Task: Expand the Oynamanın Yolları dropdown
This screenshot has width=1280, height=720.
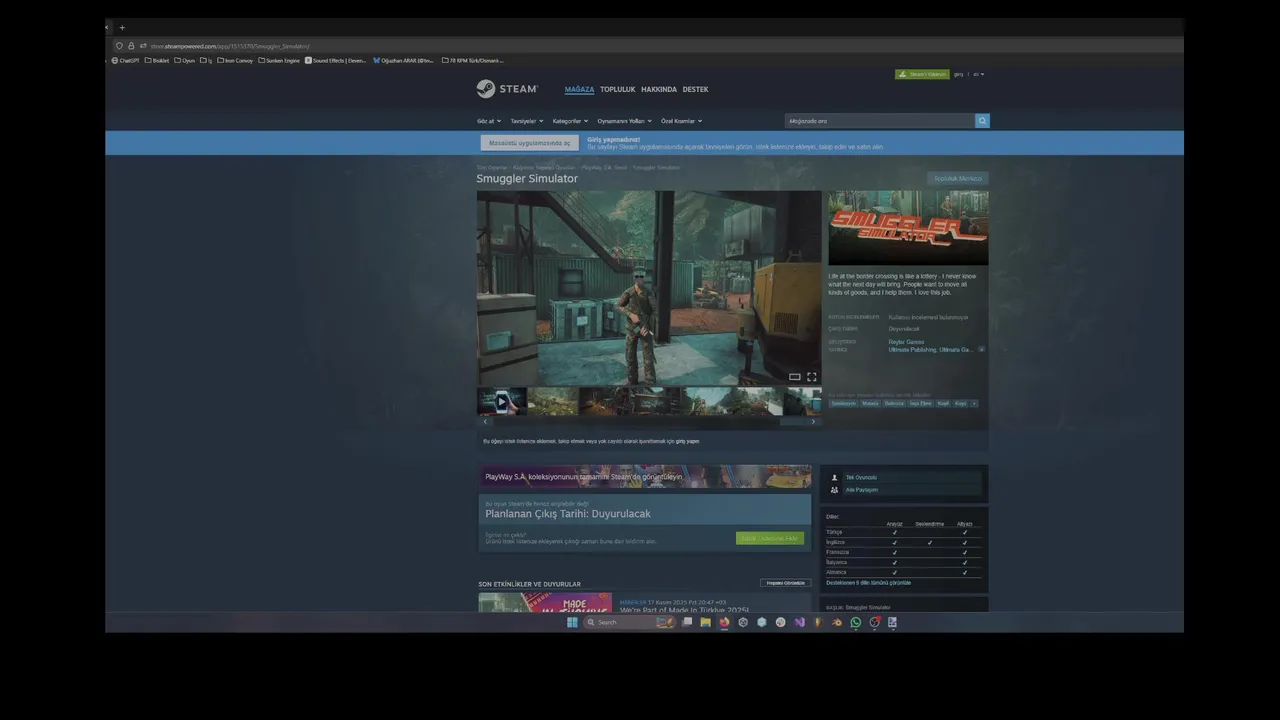Action: pos(624,121)
